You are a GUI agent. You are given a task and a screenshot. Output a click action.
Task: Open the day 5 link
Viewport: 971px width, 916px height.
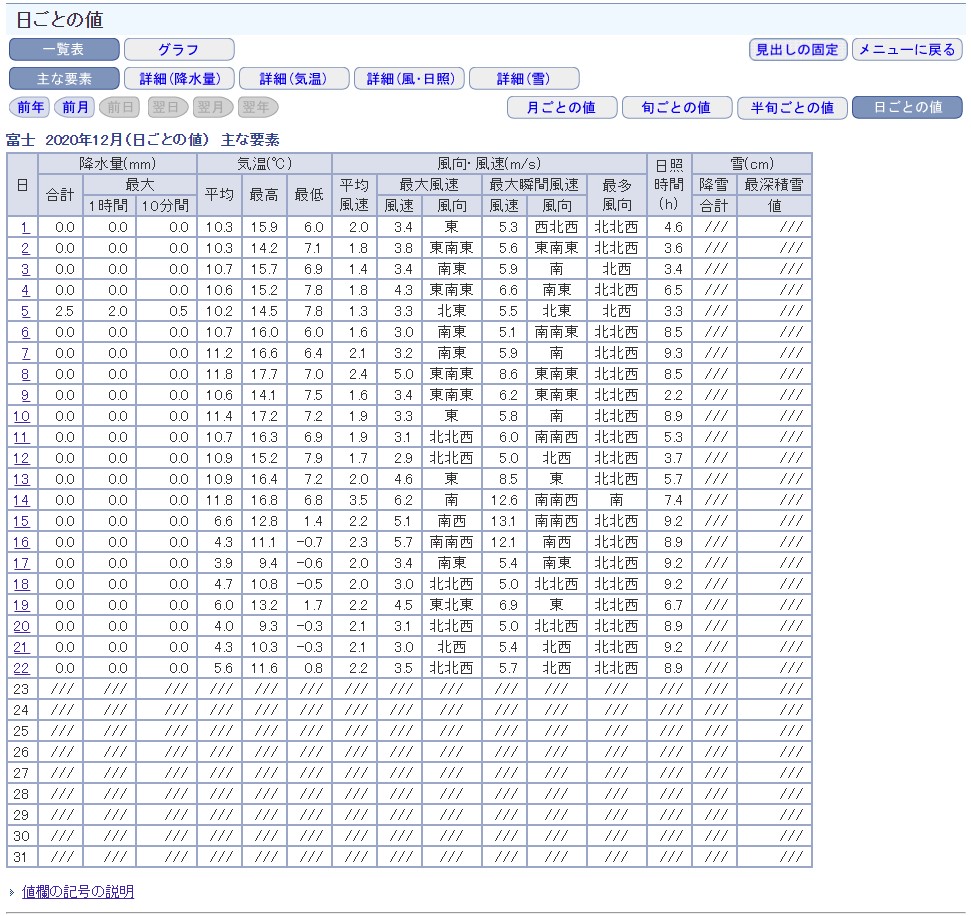(x=25, y=312)
